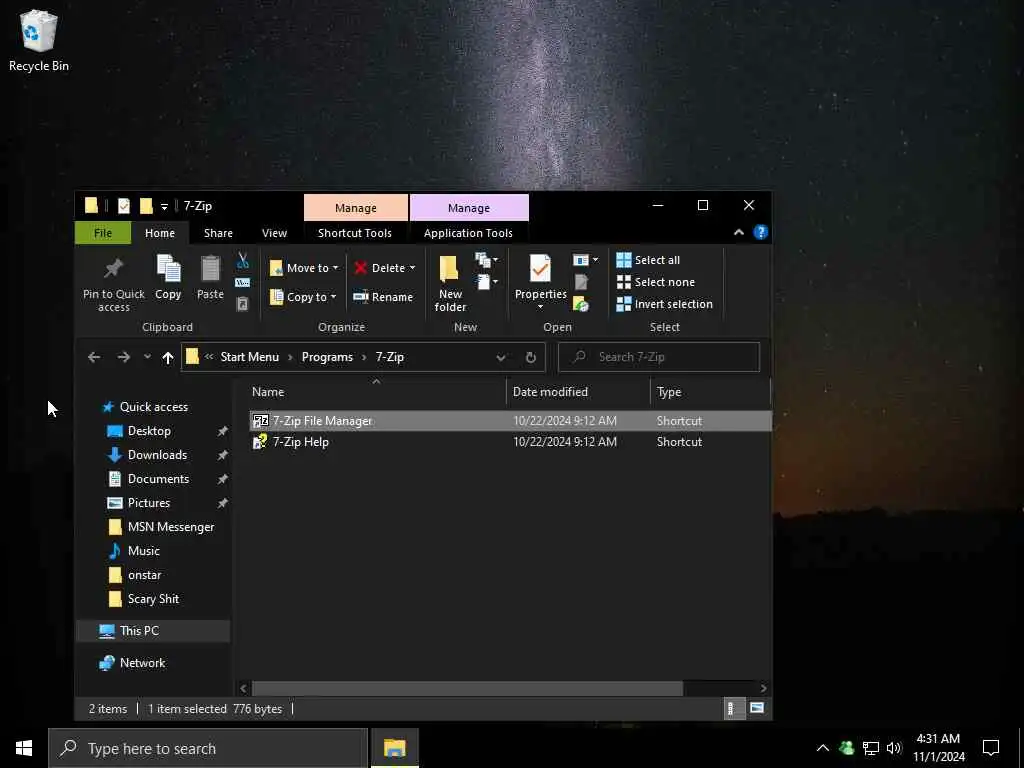1024x768 pixels.
Task: Open the Application Tools tab
Action: coord(468,233)
